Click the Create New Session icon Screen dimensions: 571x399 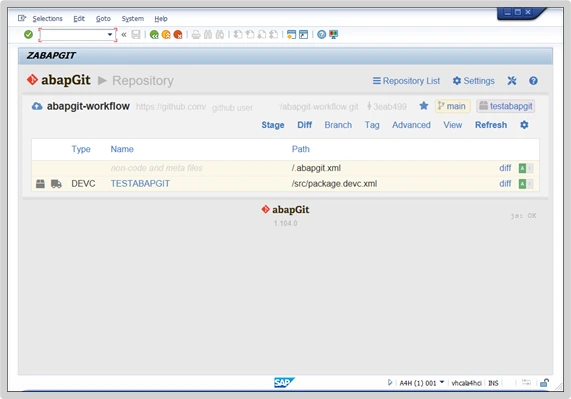pyautogui.click(x=291, y=35)
